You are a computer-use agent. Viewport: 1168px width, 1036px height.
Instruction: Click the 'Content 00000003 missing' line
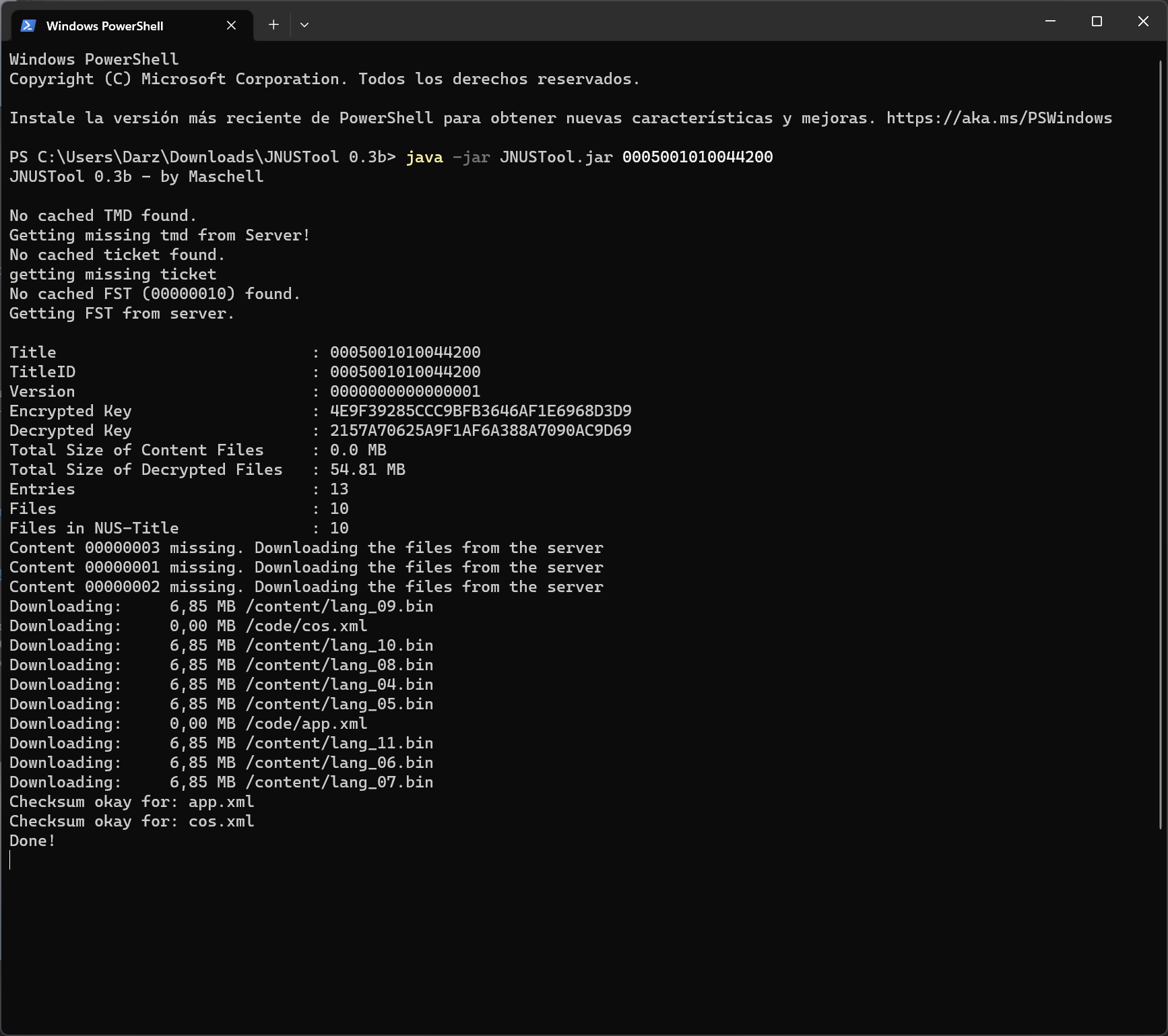tap(306, 548)
